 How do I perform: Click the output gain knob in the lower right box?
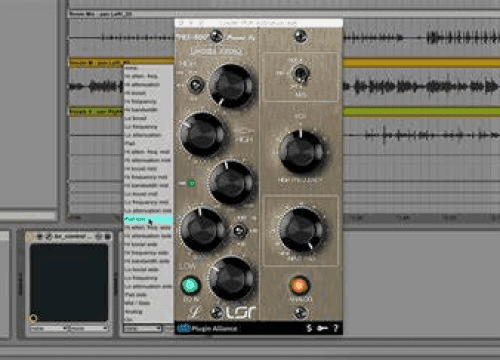[x=301, y=230]
